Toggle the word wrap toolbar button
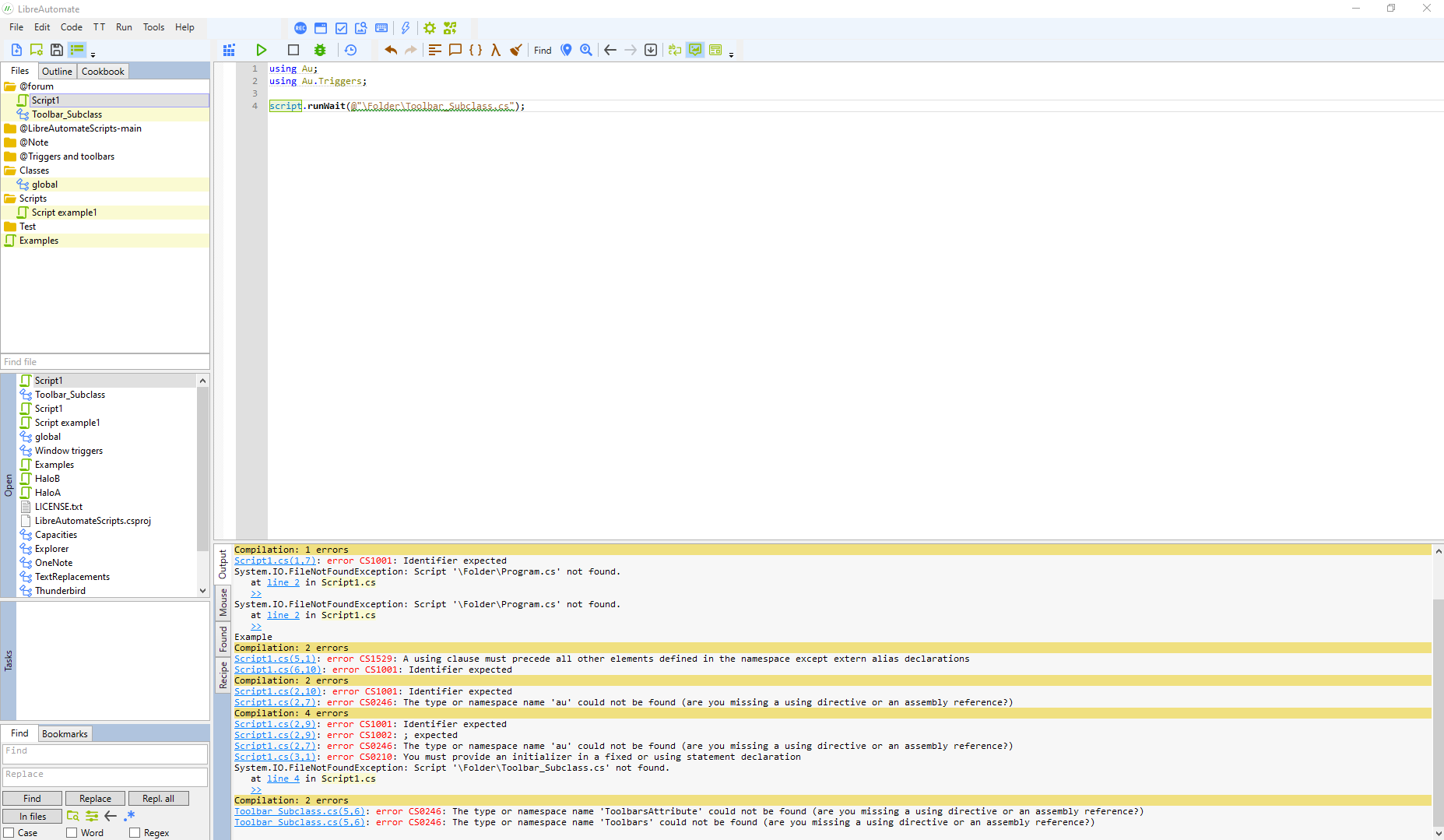The width and height of the screenshot is (1444, 840). coord(675,50)
